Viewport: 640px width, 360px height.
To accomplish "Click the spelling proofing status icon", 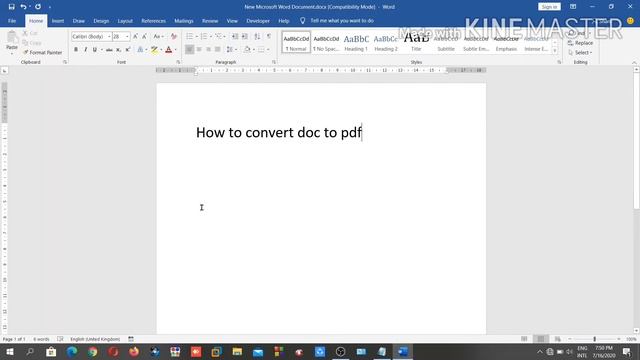I will (60, 339).
